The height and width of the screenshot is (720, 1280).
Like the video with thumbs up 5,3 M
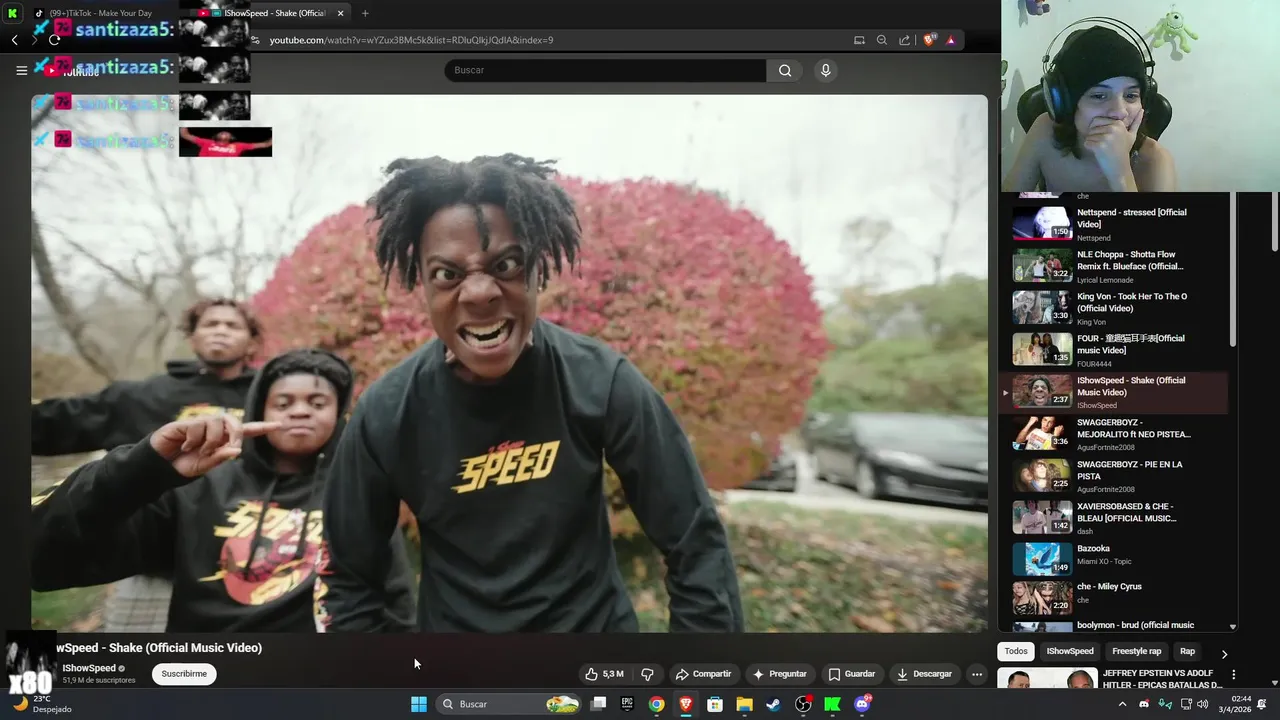point(604,674)
